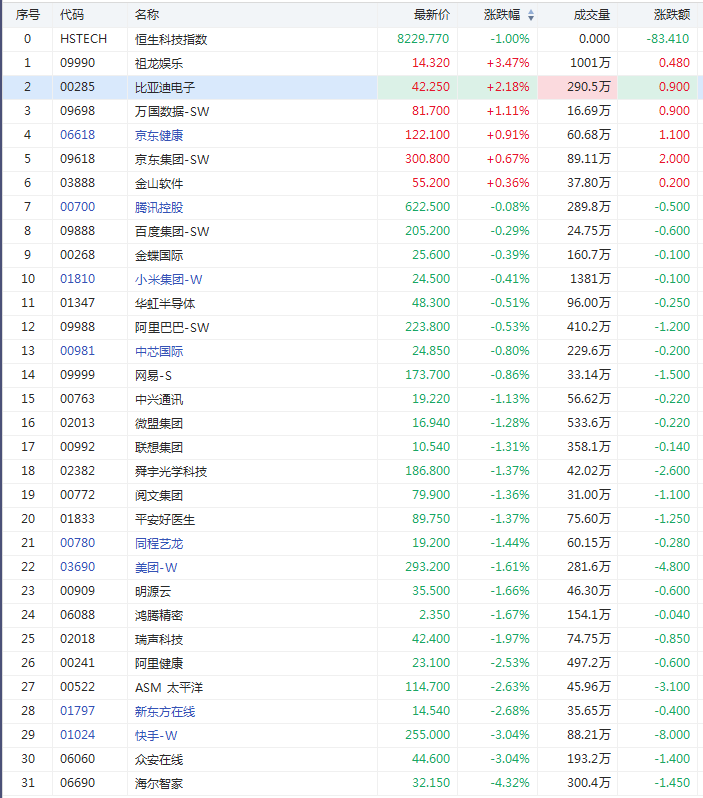
Task: Select the 瑞声科技 name cell
Action: pos(159,639)
